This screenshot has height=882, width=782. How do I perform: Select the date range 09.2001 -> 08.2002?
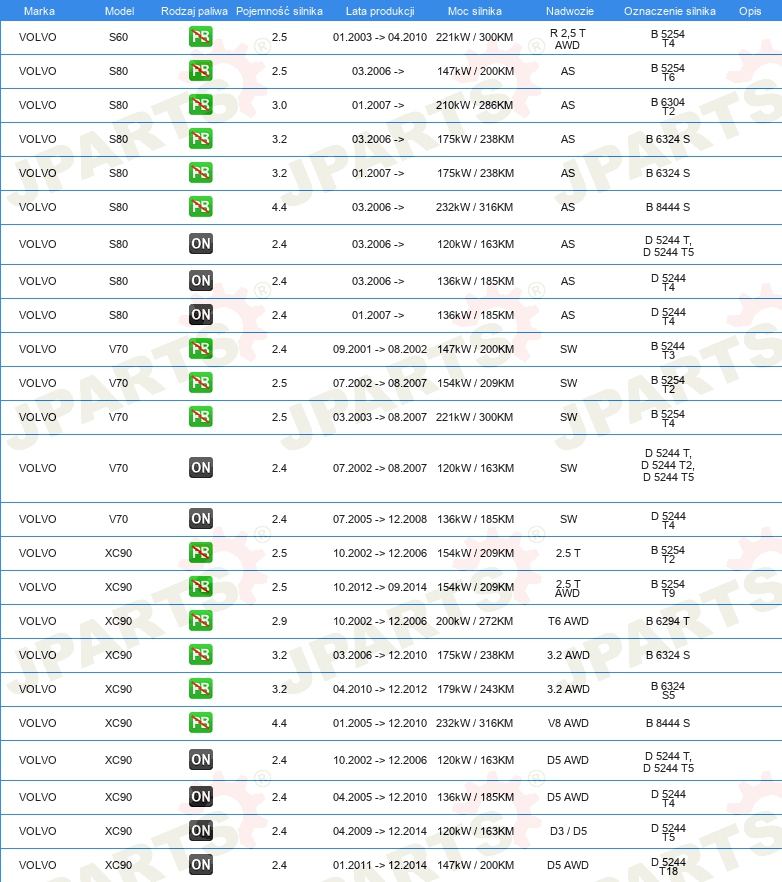[x=380, y=349]
